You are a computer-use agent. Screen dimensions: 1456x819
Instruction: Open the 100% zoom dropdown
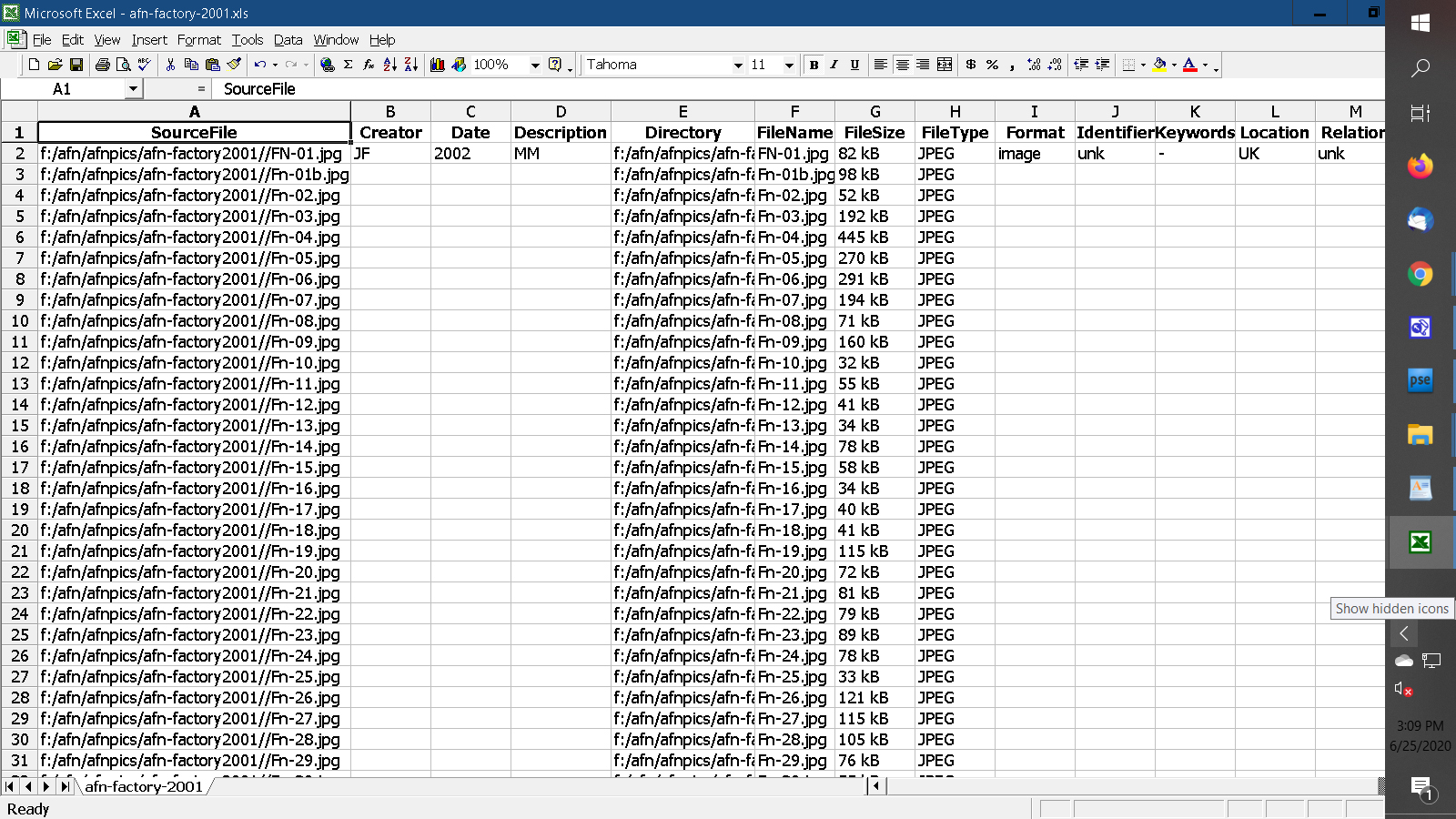(535, 65)
